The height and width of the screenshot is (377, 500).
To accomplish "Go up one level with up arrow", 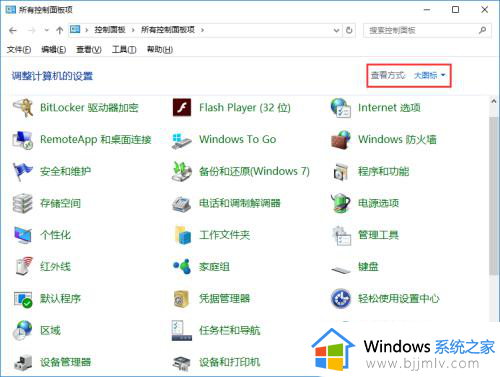I will coord(60,31).
